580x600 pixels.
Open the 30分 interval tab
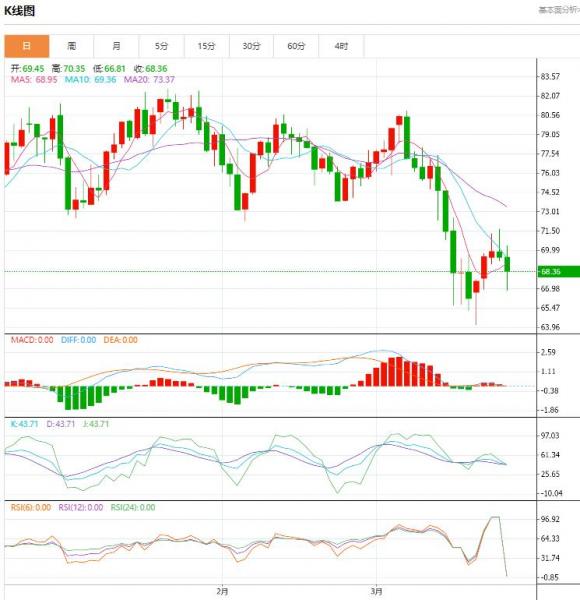tap(251, 46)
